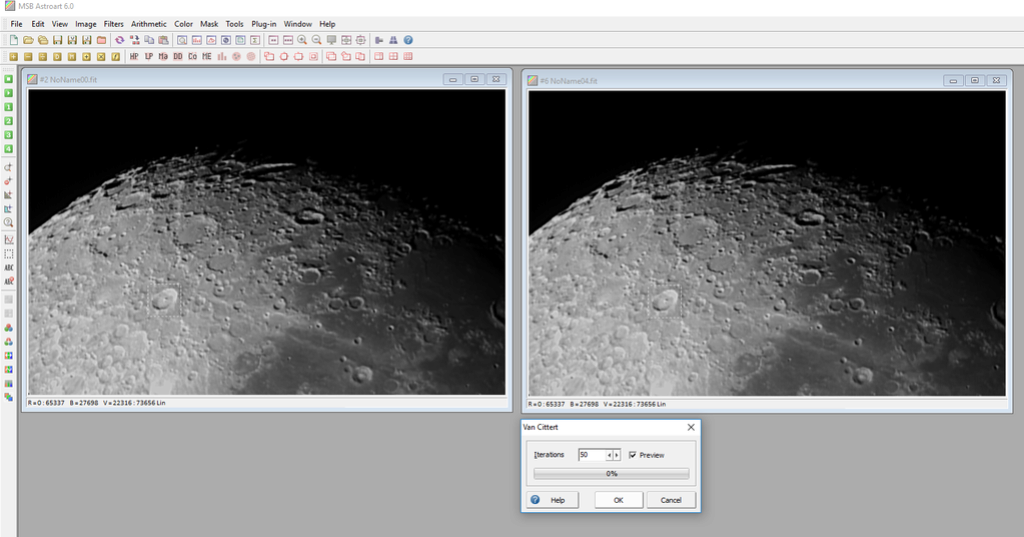
Task: Click the green number 4 sidebar icon
Action: pyautogui.click(x=8, y=149)
